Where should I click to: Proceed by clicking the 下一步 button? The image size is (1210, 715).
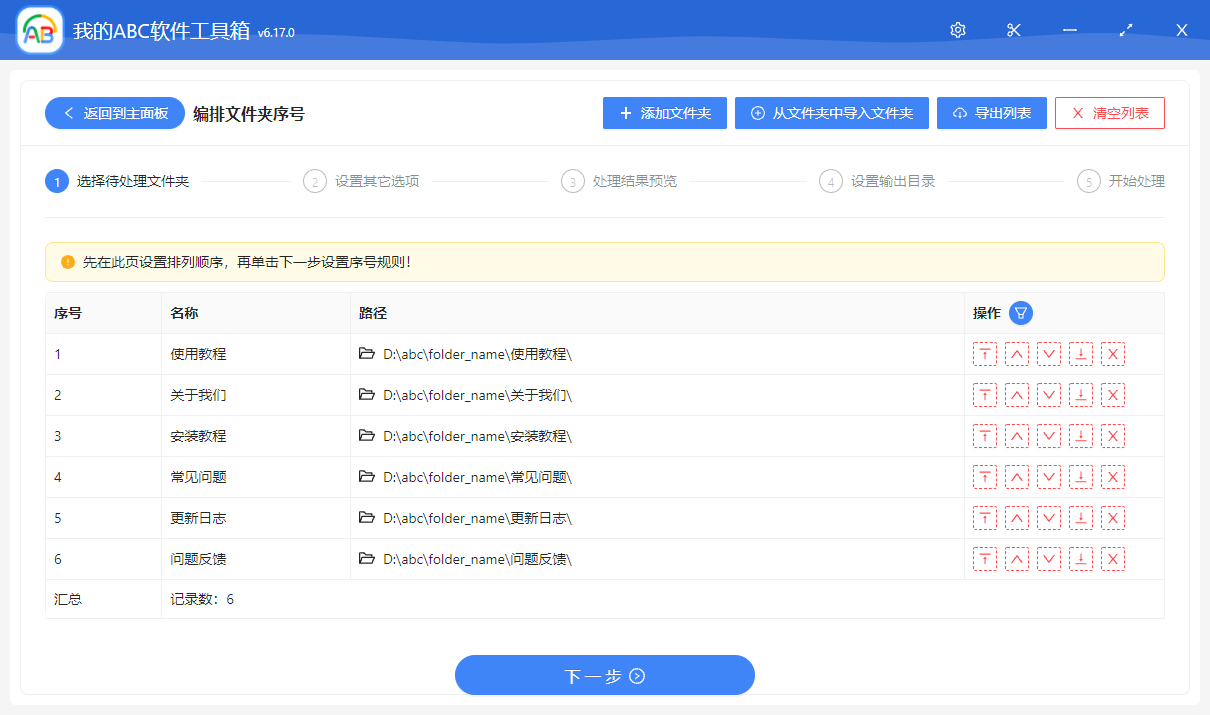(604, 675)
